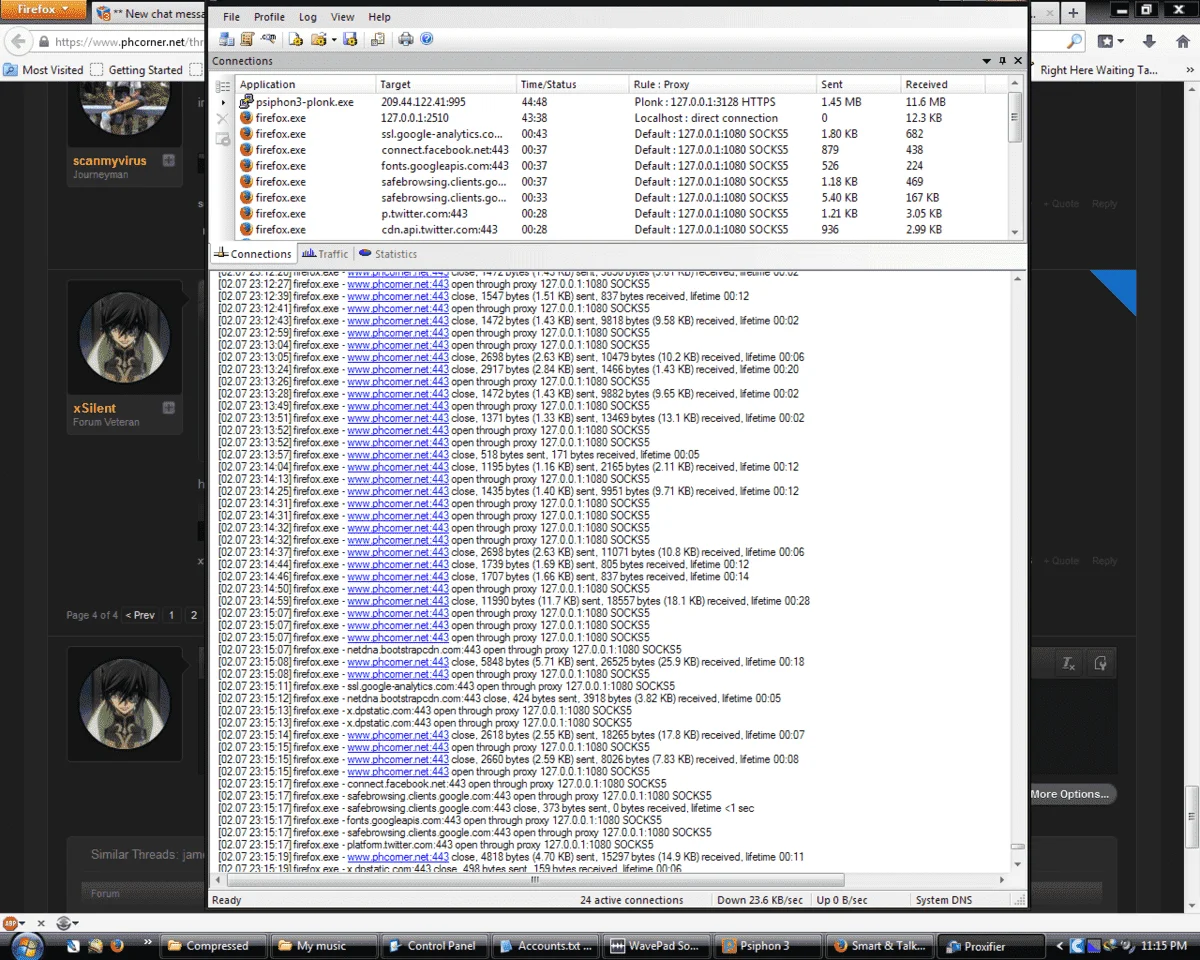Sort by Time/Status column header
The image size is (1200, 960).
(x=573, y=85)
